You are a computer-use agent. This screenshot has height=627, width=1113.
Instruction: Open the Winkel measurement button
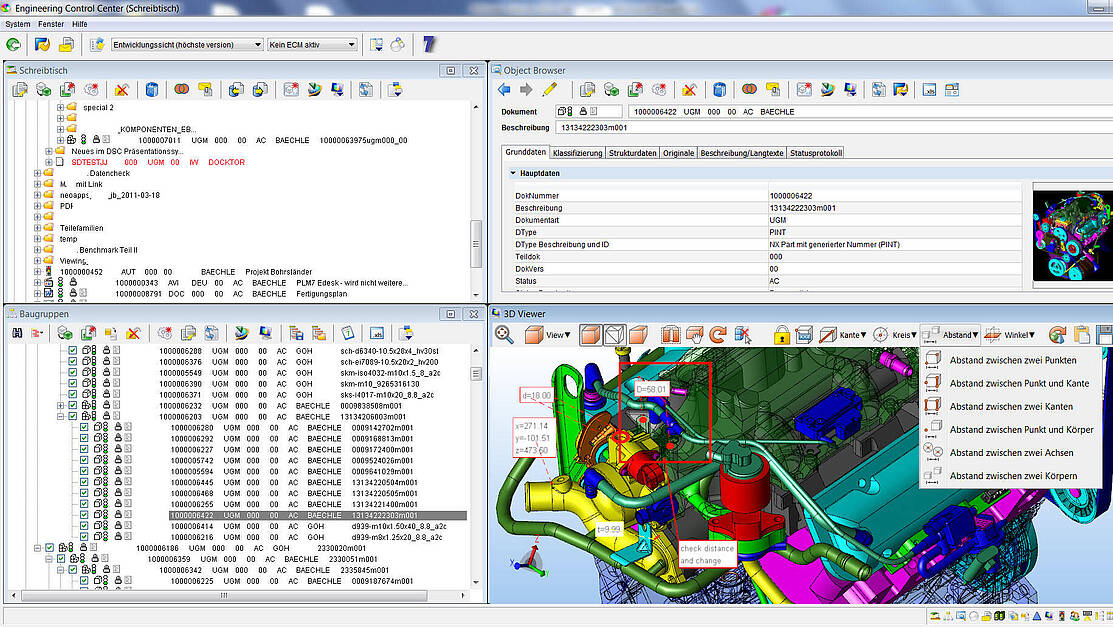1011,334
